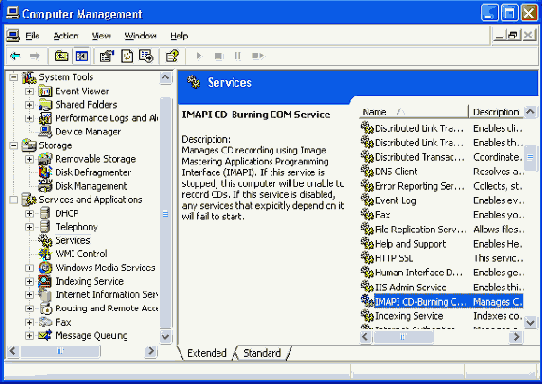The height and width of the screenshot is (384, 542).
Task: Select the Device Manager icon
Action: tap(45, 132)
